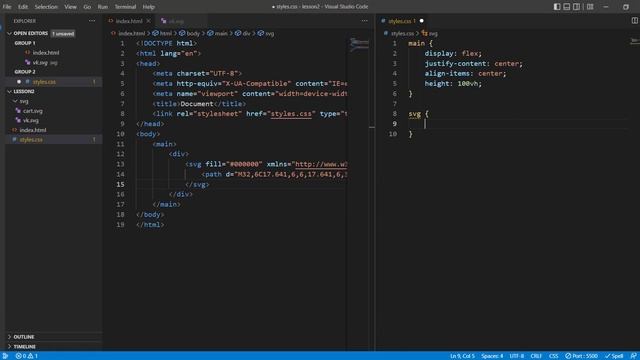
Task: Change indentation via Spaces: 4
Action: click(492, 356)
